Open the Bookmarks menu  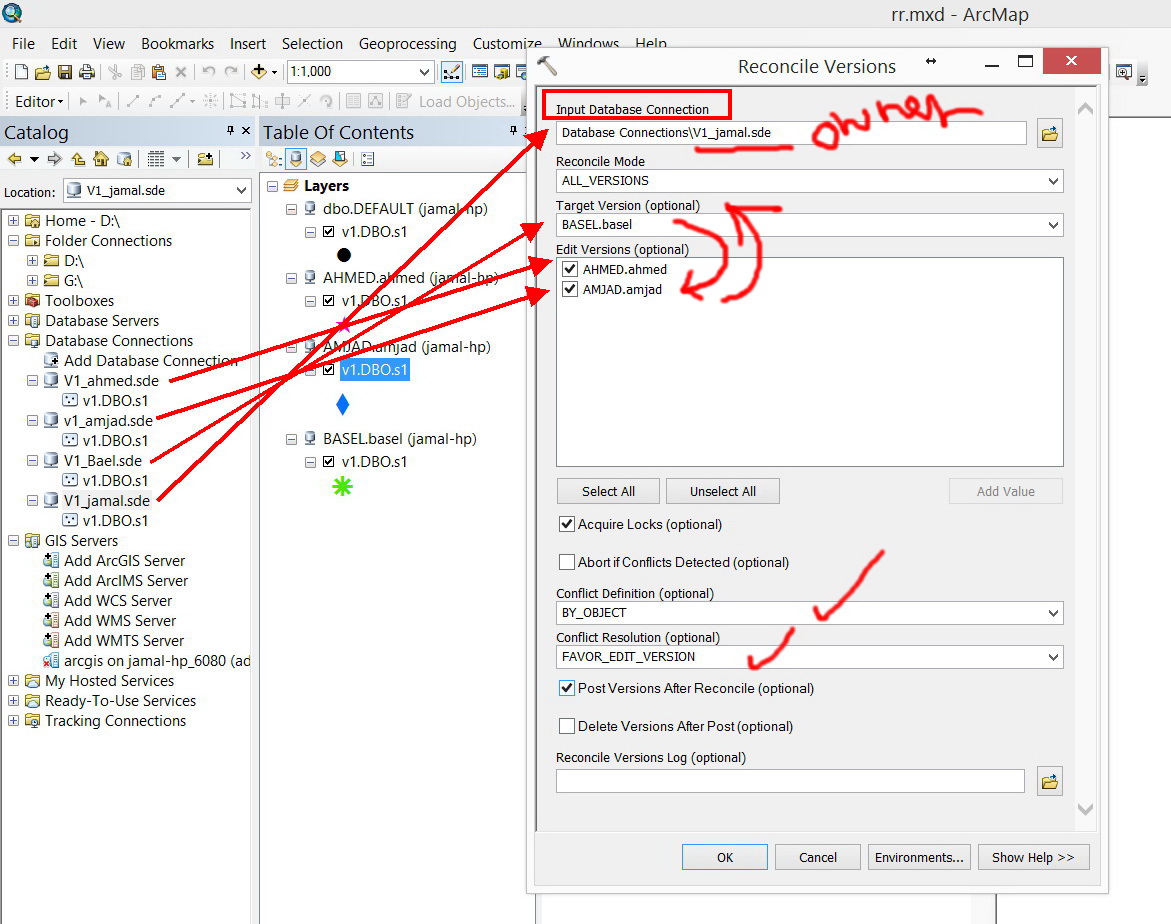point(177,44)
